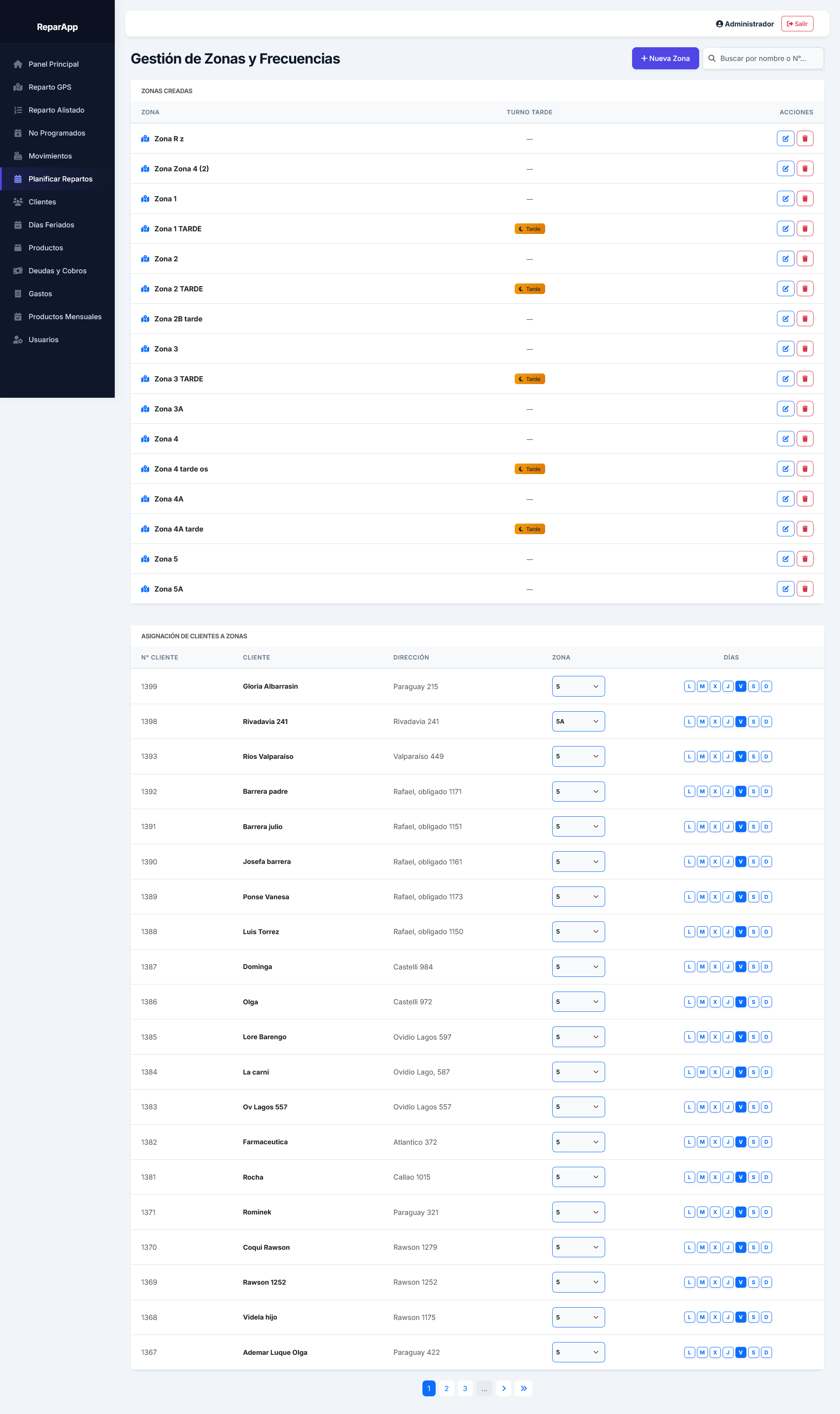Open zone dropdown for La carni
The image size is (840, 1414).
coord(578,1072)
